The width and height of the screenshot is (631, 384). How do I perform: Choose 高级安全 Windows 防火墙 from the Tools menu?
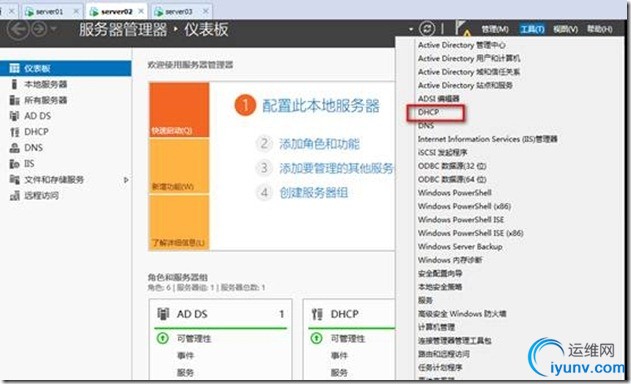click(x=462, y=314)
